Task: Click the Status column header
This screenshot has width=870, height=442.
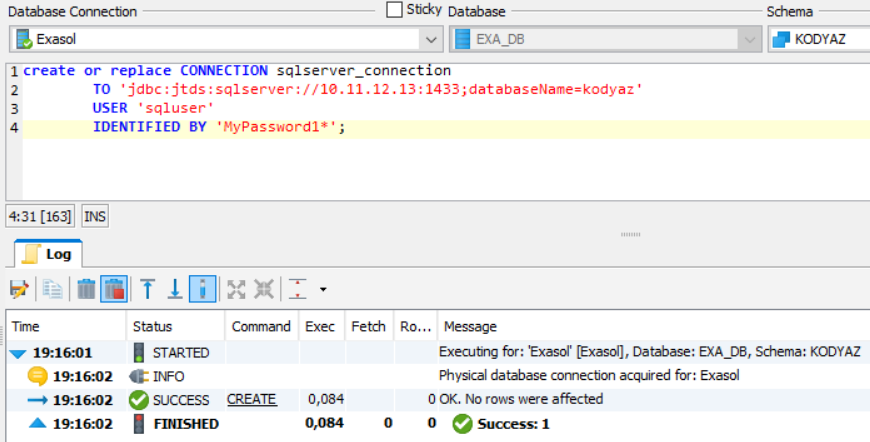Action: tap(176, 327)
